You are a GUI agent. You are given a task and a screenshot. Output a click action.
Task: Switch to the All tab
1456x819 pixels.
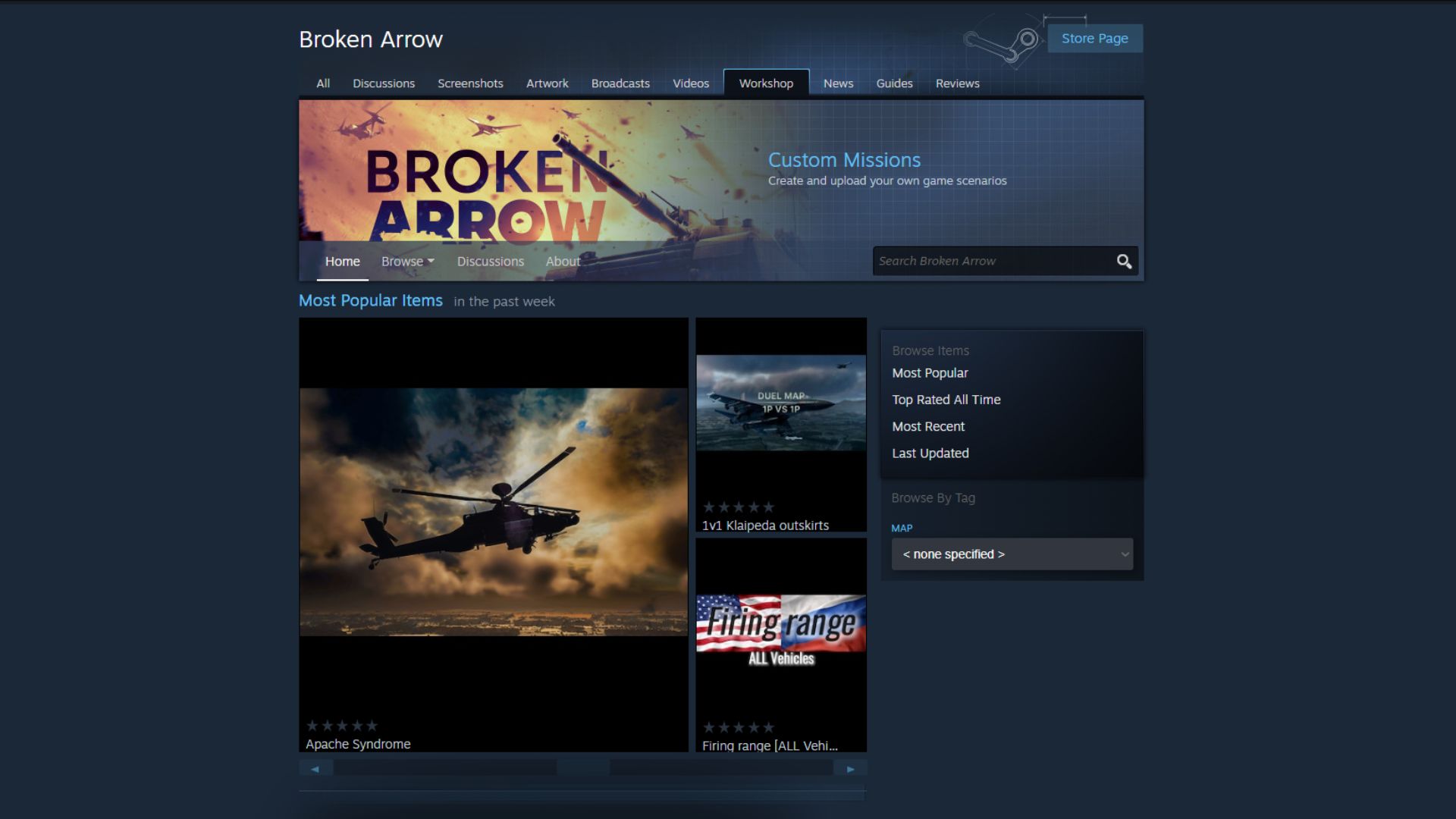tap(323, 83)
